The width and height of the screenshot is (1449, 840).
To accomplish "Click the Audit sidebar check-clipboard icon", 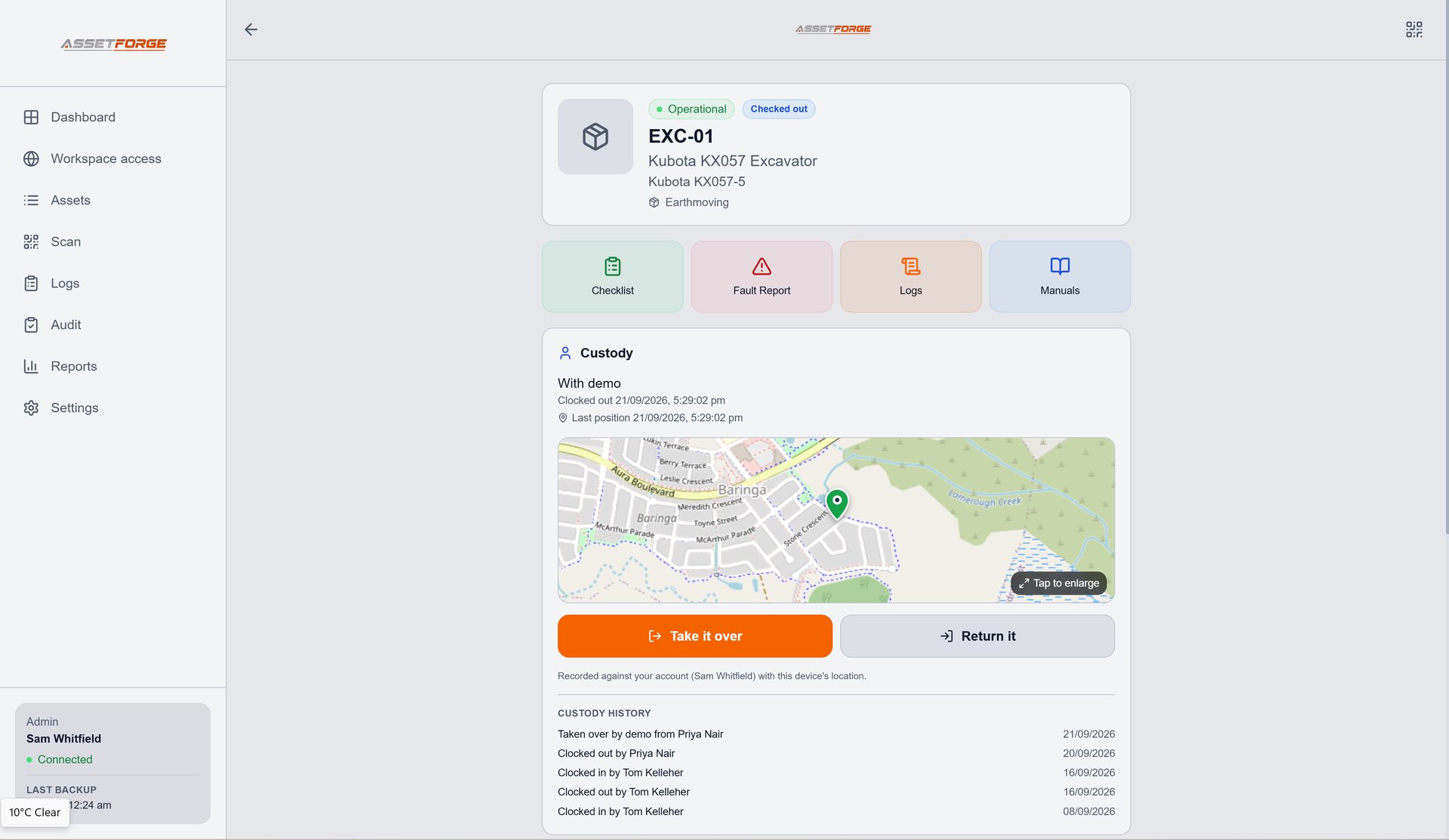I will (31, 325).
